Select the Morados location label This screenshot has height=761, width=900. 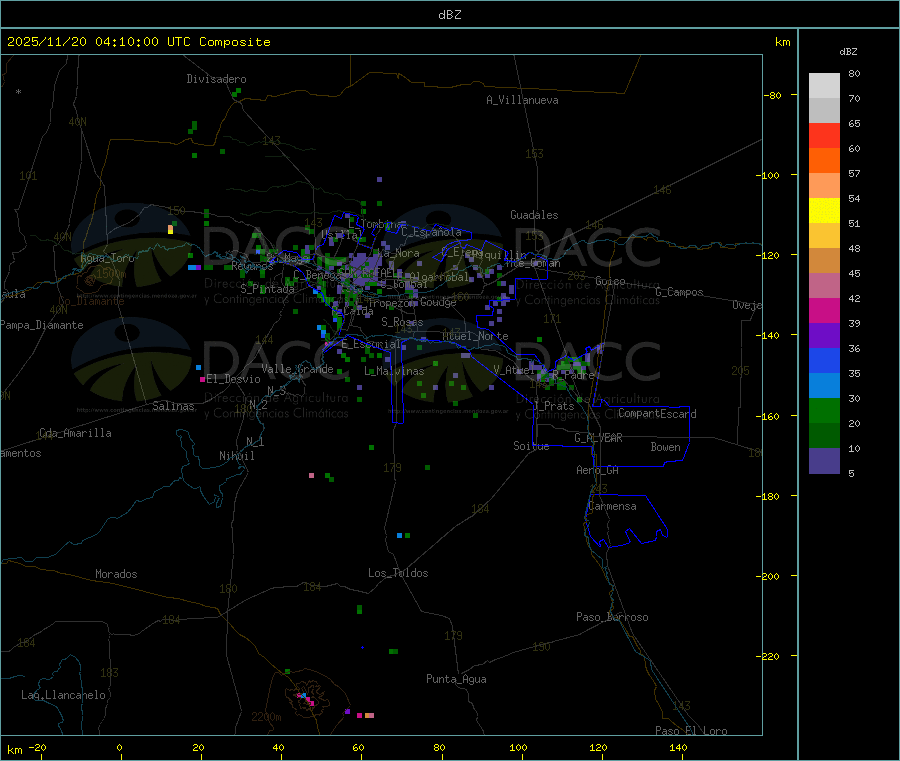click(x=116, y=574)
